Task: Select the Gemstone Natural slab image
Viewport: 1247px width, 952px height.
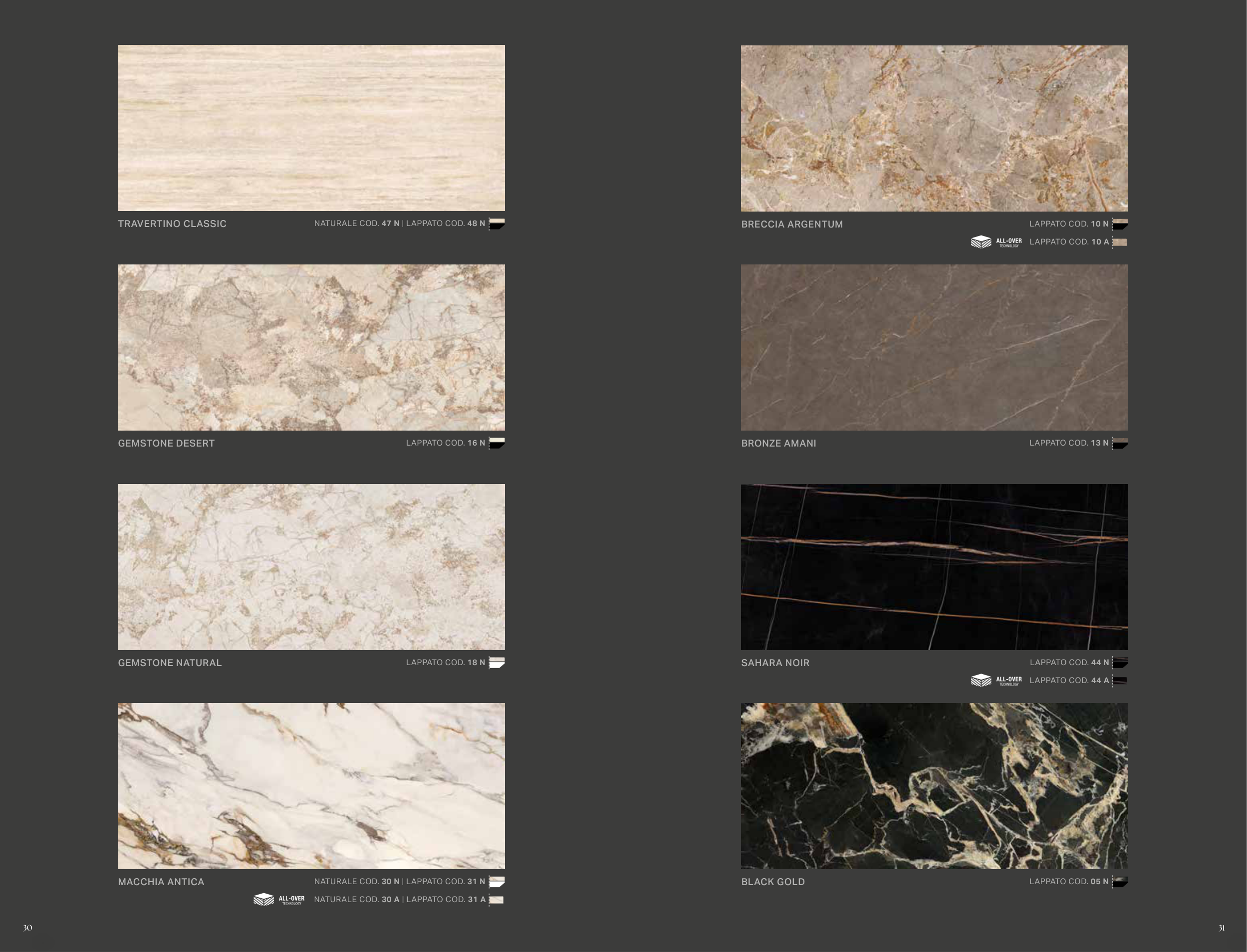Action: tap(311, 566)
